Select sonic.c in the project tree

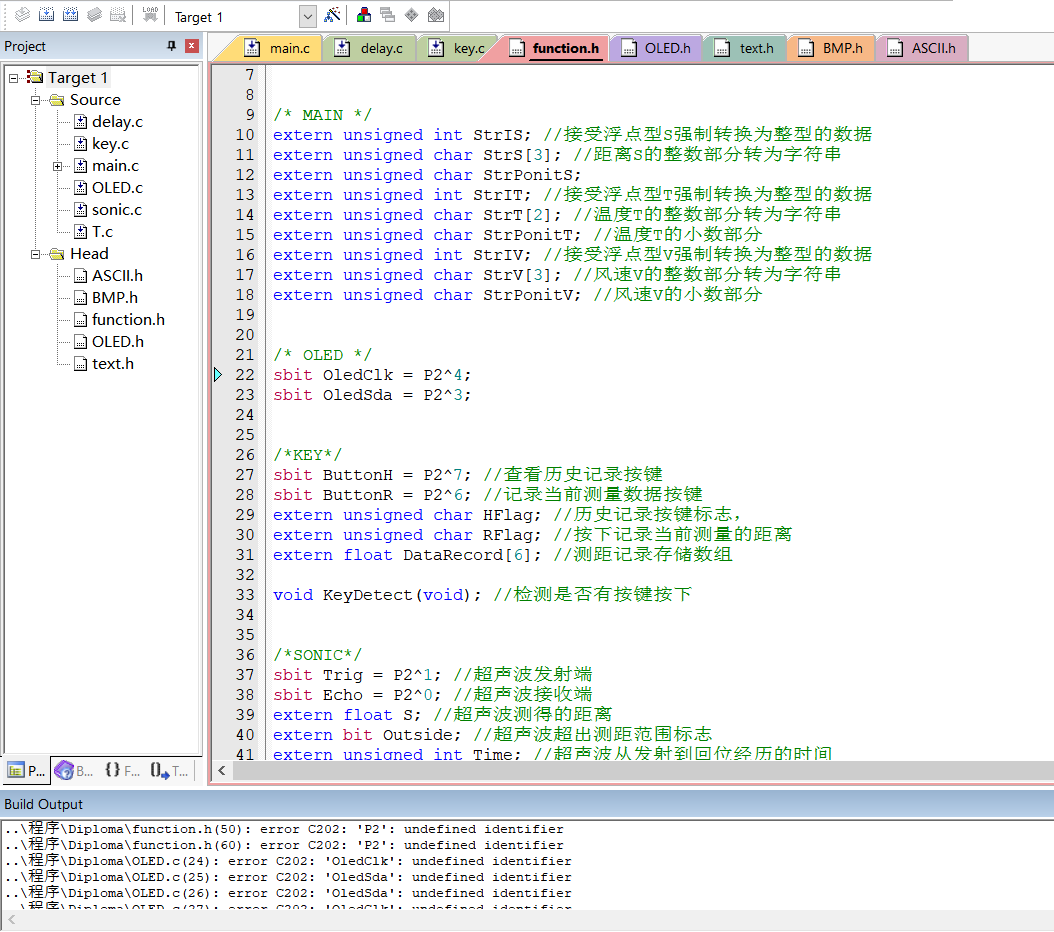[116, 210]
